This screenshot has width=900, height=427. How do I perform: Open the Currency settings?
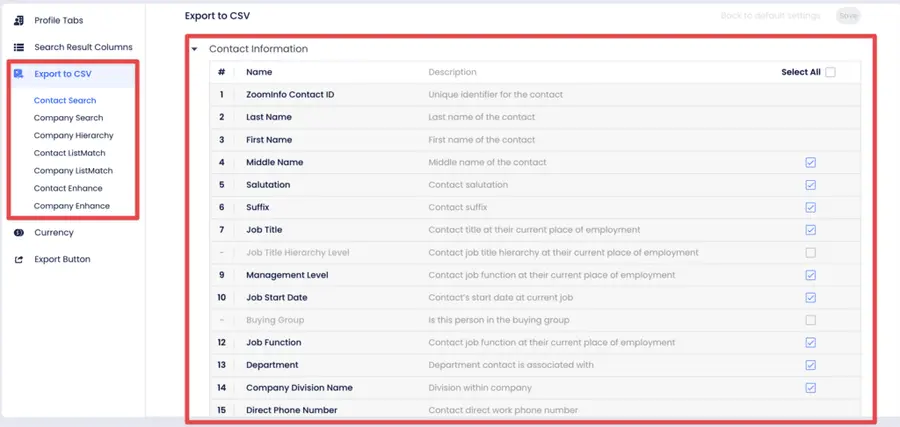point(54,232)
